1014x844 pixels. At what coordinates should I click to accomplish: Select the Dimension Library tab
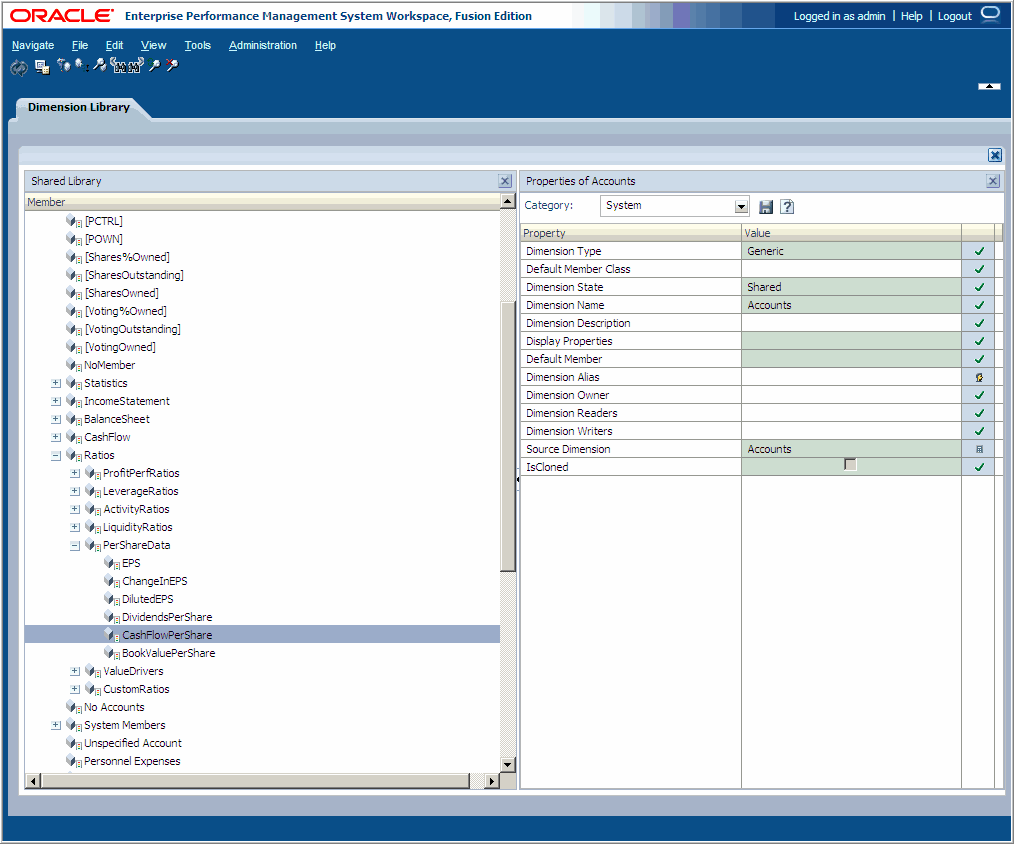[79, 107]
